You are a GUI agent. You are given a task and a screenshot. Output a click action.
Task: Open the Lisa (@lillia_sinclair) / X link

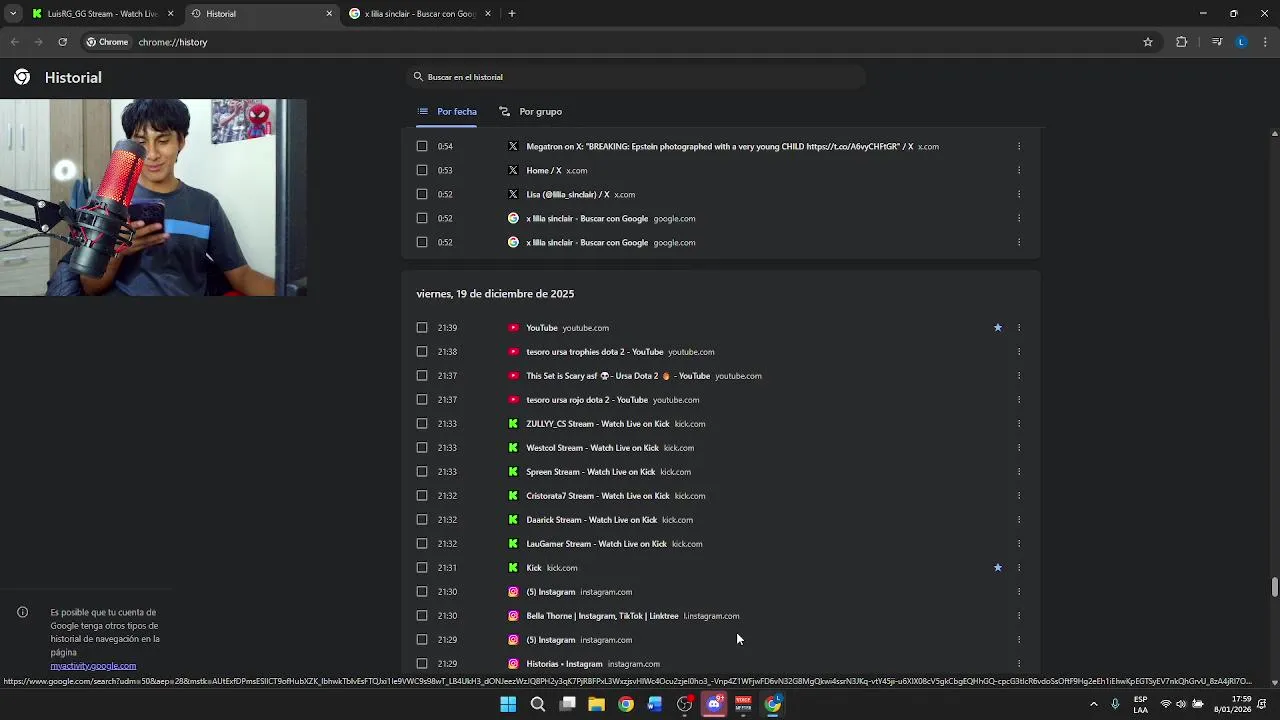(x=568, y=194)
